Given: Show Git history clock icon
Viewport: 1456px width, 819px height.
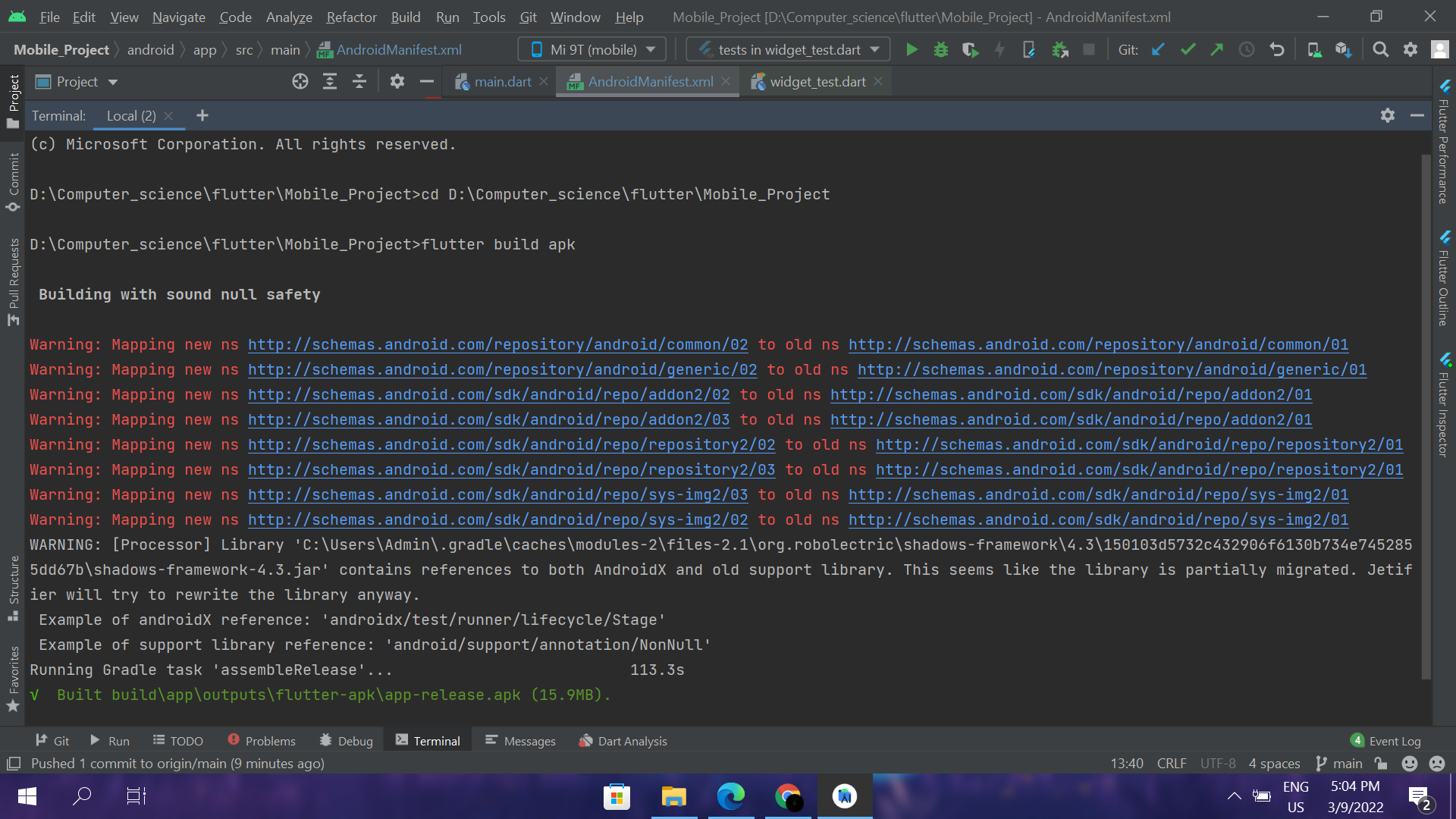Looking at the screenshot, I should [1247, 50].
